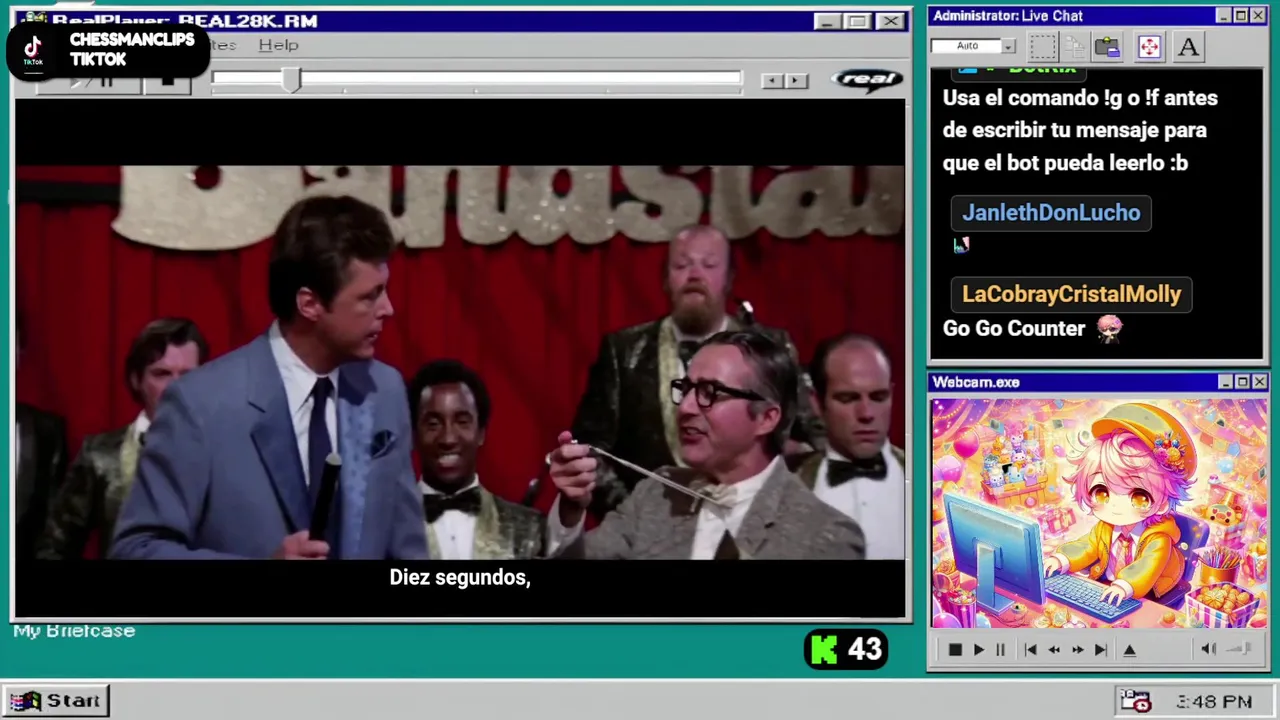Fast-forward using the double-right arrows in Webcam.exe
Image resolution: width=1280 pixels, height=720 pixels.
click(1078, 650)
